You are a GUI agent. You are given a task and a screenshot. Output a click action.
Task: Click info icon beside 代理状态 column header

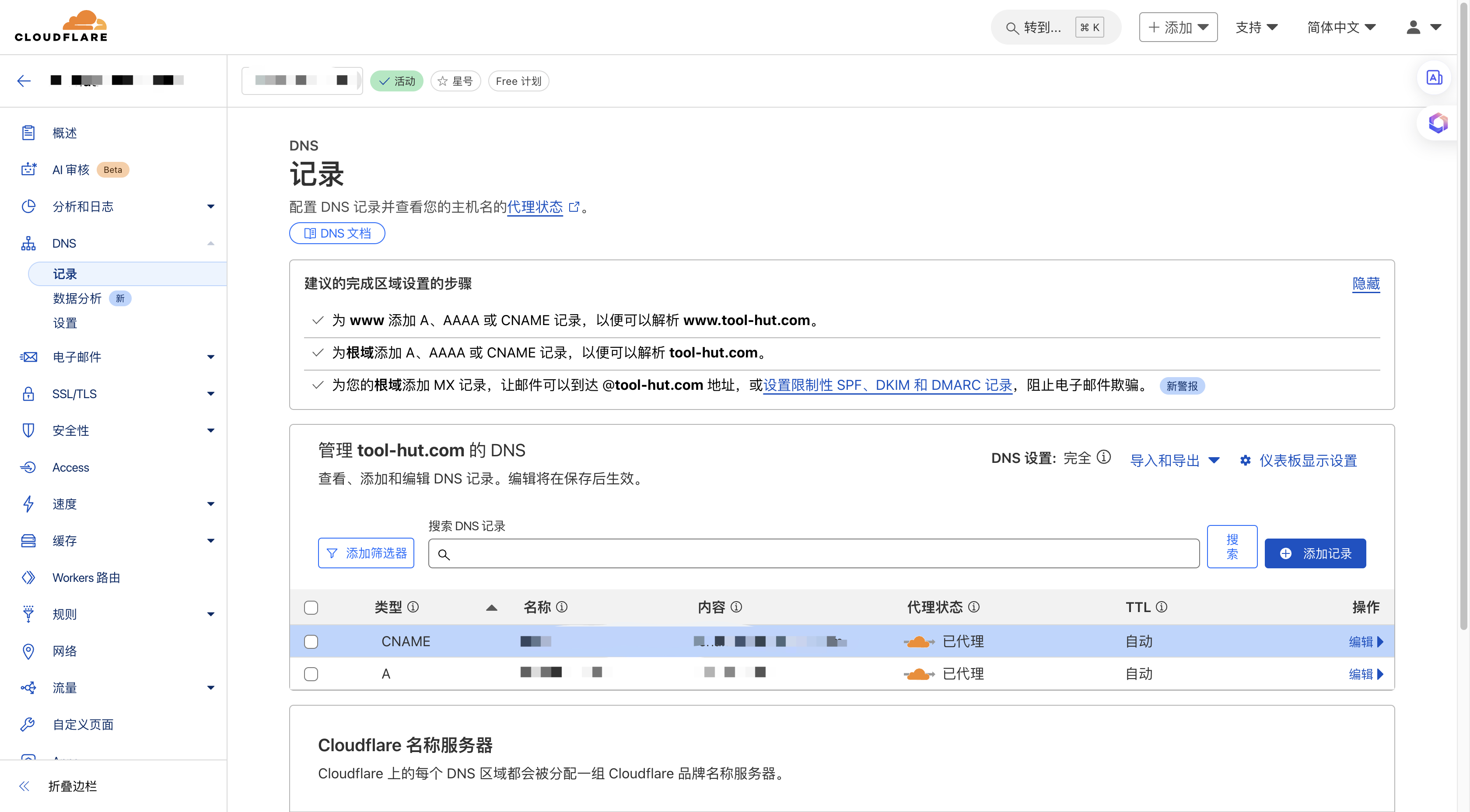point(974,606)
